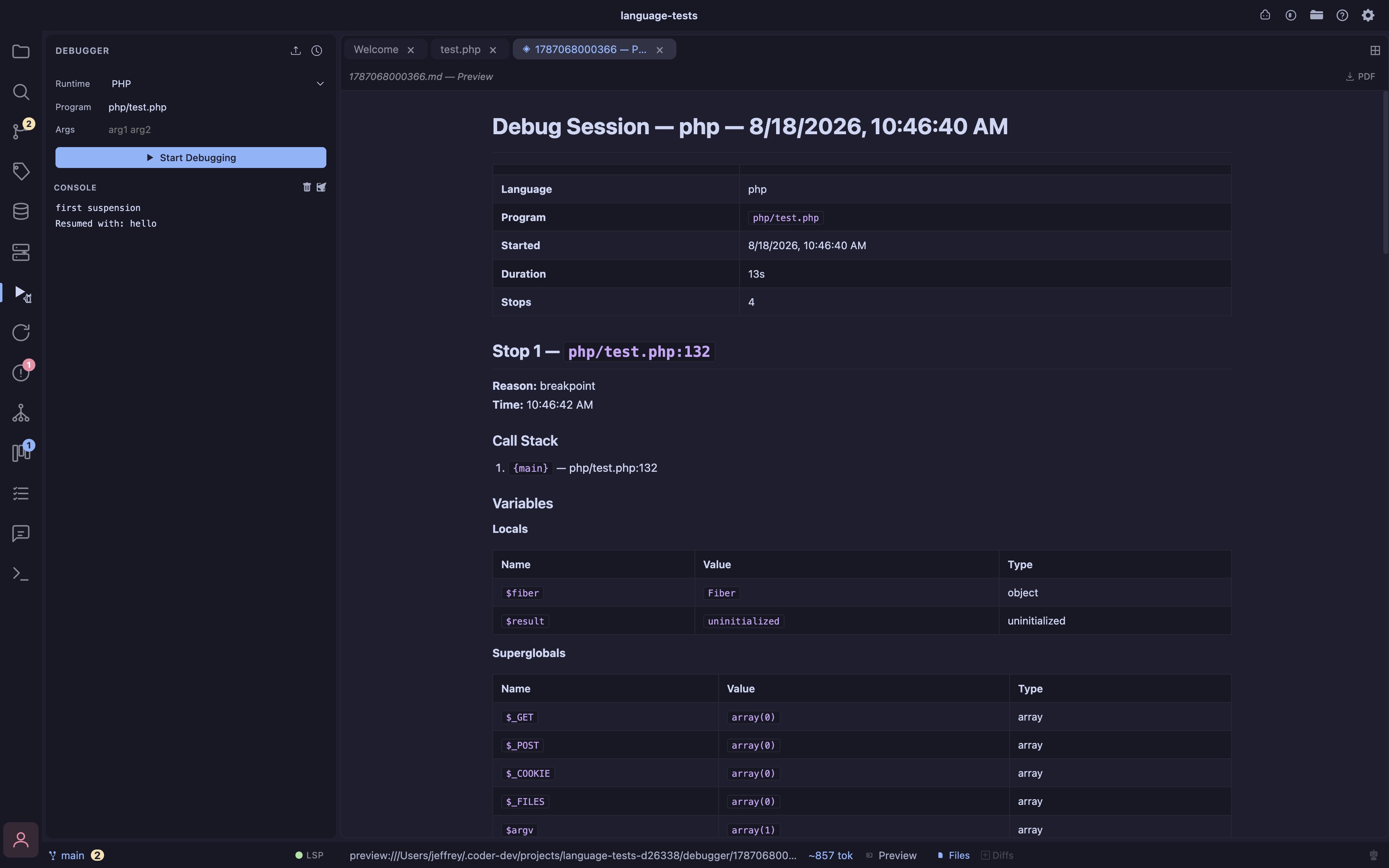Click the Duration 13s value
This screenshot has width=1389, height=868.
pyautogui.click(x=756, y=274)
